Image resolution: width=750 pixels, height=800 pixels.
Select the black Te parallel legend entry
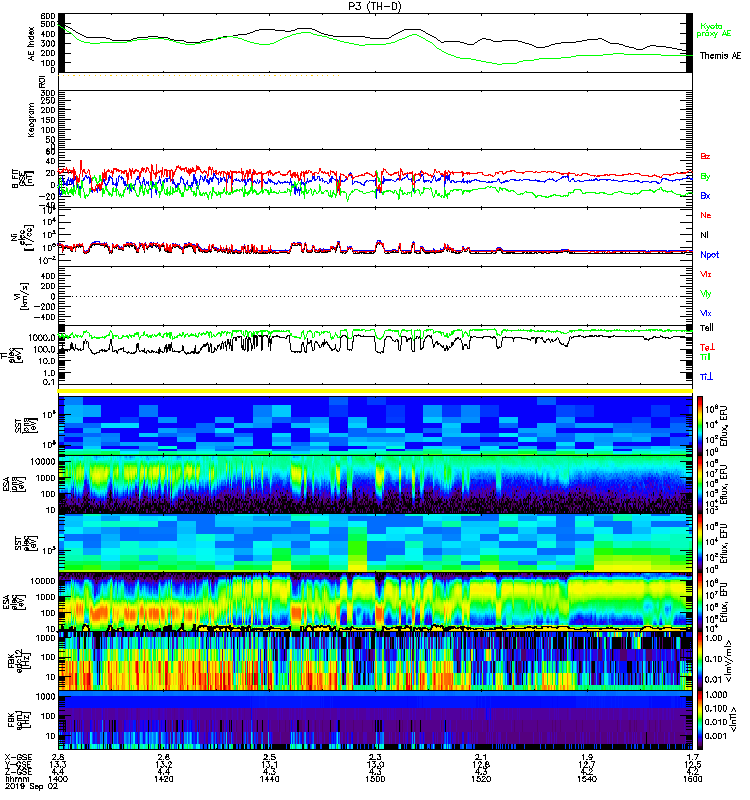pyautogui.click(x=707, y=328)
